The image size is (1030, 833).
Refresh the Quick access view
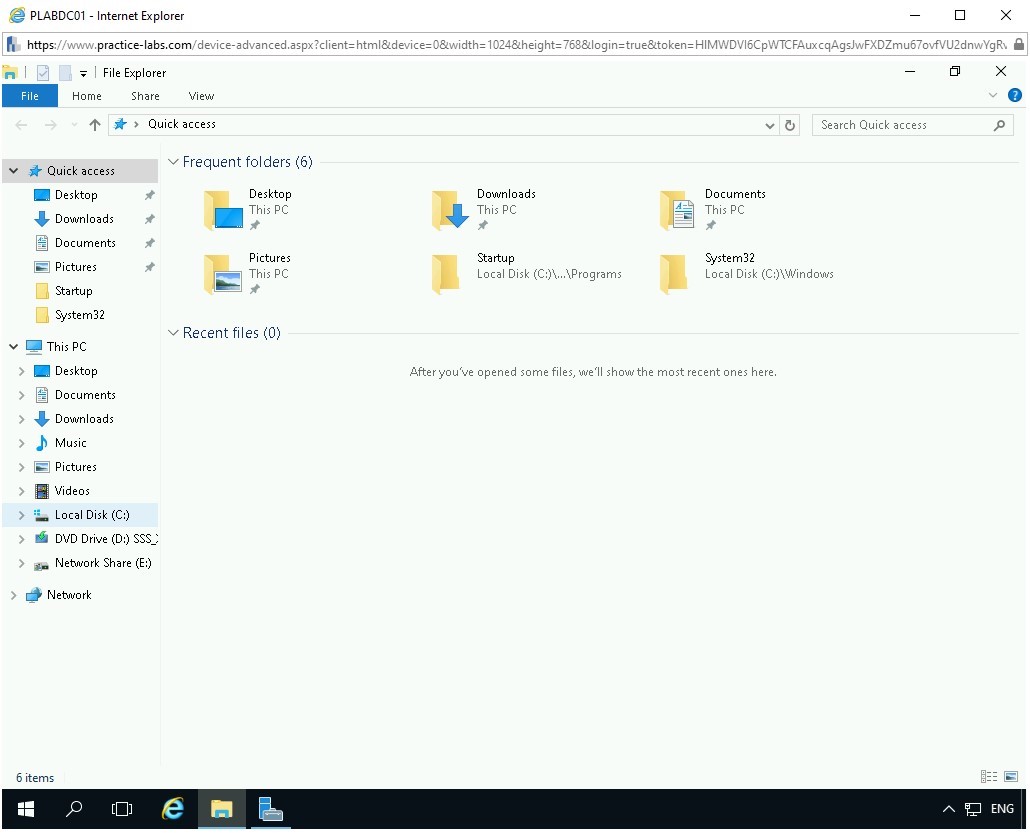pos(790,125)
